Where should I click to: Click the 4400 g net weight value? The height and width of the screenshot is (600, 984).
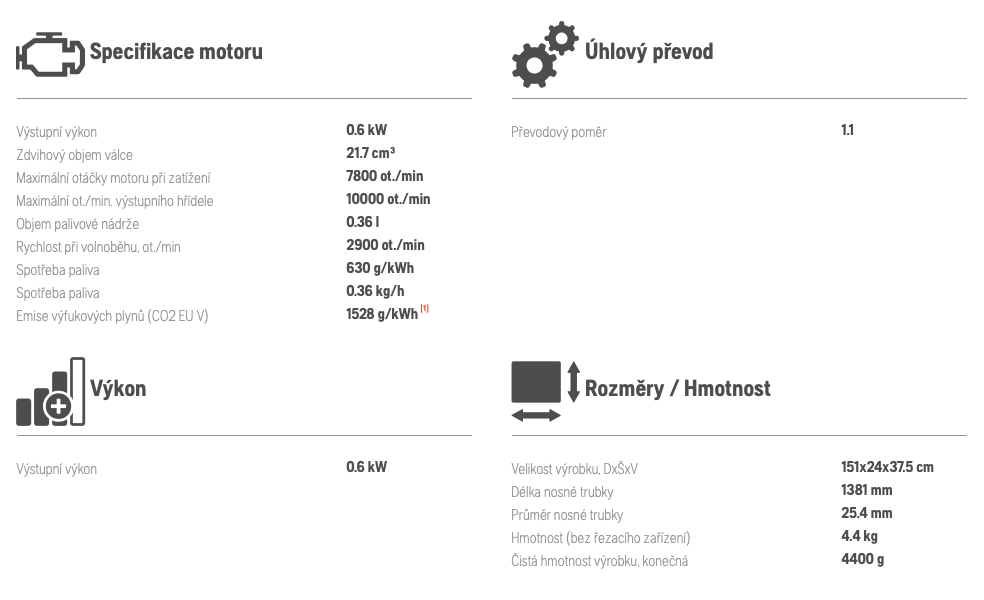click(863, 559)
